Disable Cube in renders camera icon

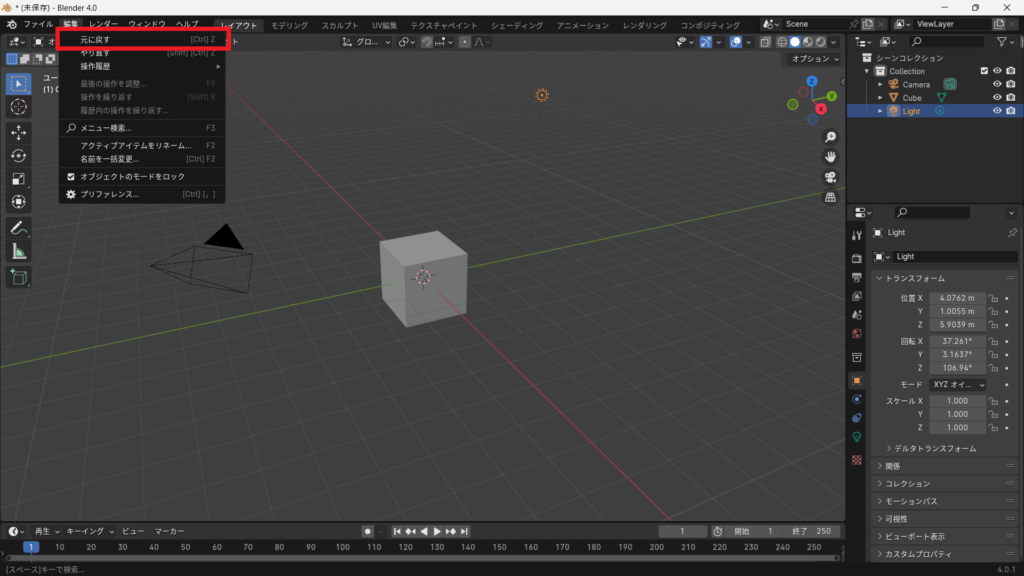pyautogui.click(x=1011, y=97)
